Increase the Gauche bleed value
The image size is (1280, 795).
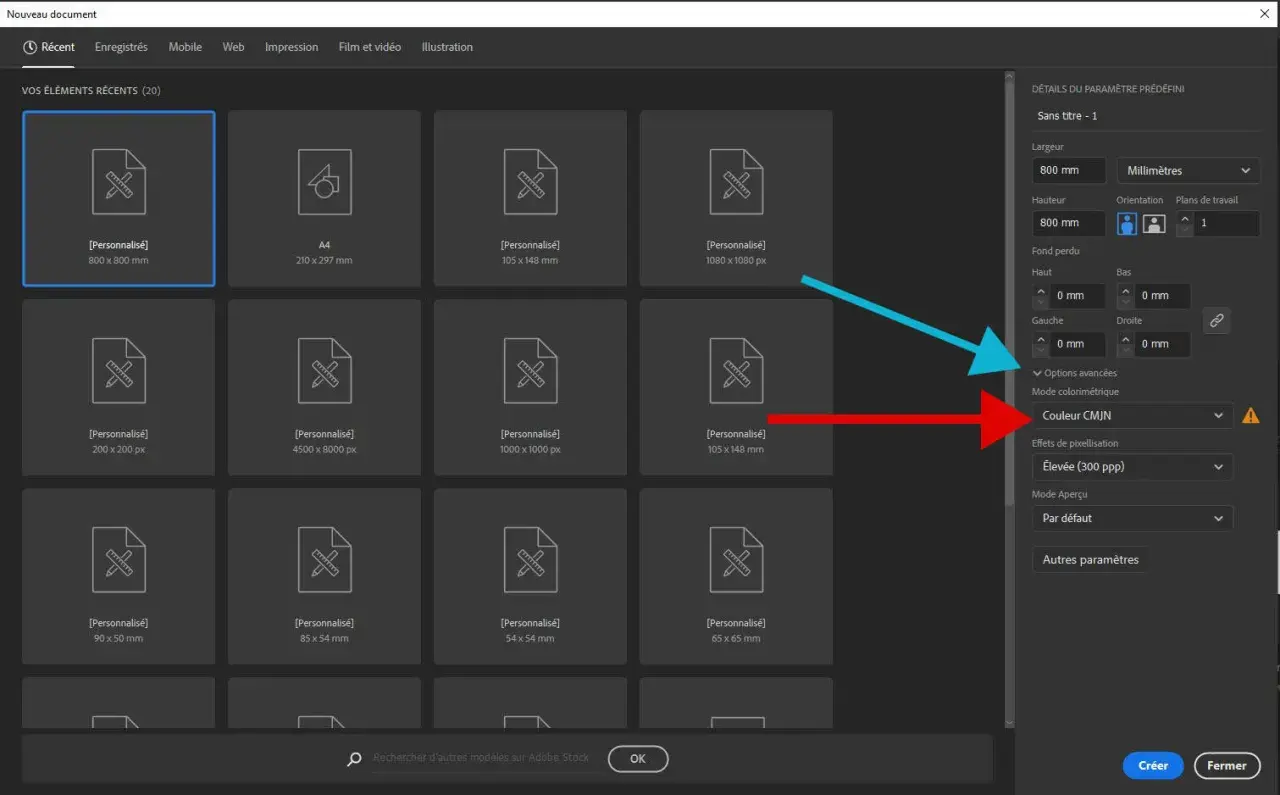click(x=1041, y=338)
